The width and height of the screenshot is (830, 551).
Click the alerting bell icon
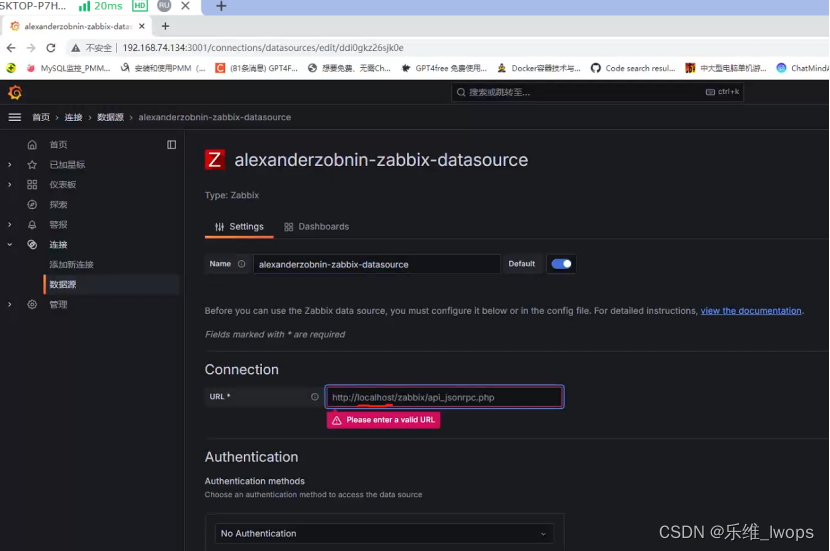(32, 224)
